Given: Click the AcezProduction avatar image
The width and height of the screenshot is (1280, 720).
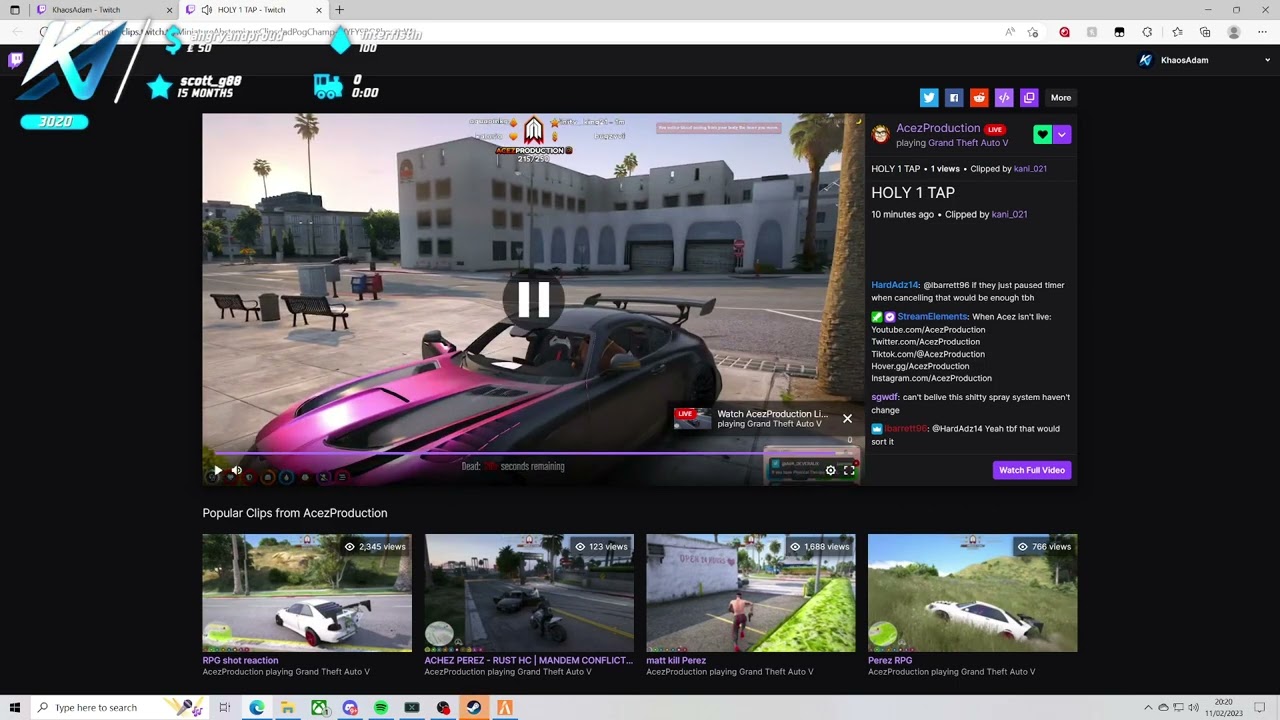Looking at the screenshot, I should tap(881, 135).
